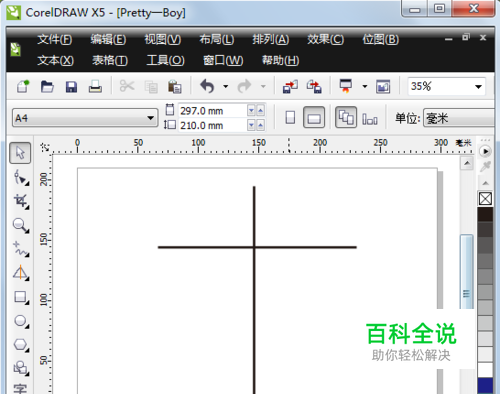Image resolution: width=500 pixels, height=394 pixels.
Task: Open a file with the folder icon
Action: (x=47, y=87)
